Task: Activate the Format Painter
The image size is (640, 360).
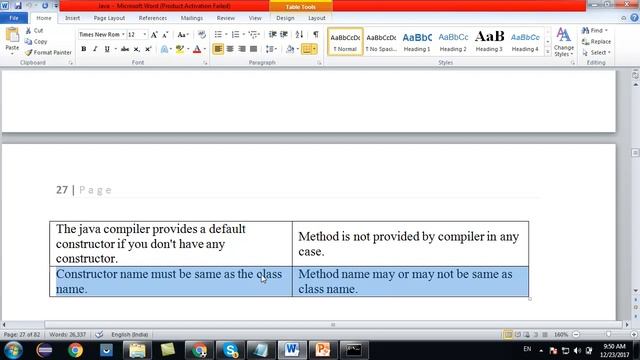Action: coord(48,53)
